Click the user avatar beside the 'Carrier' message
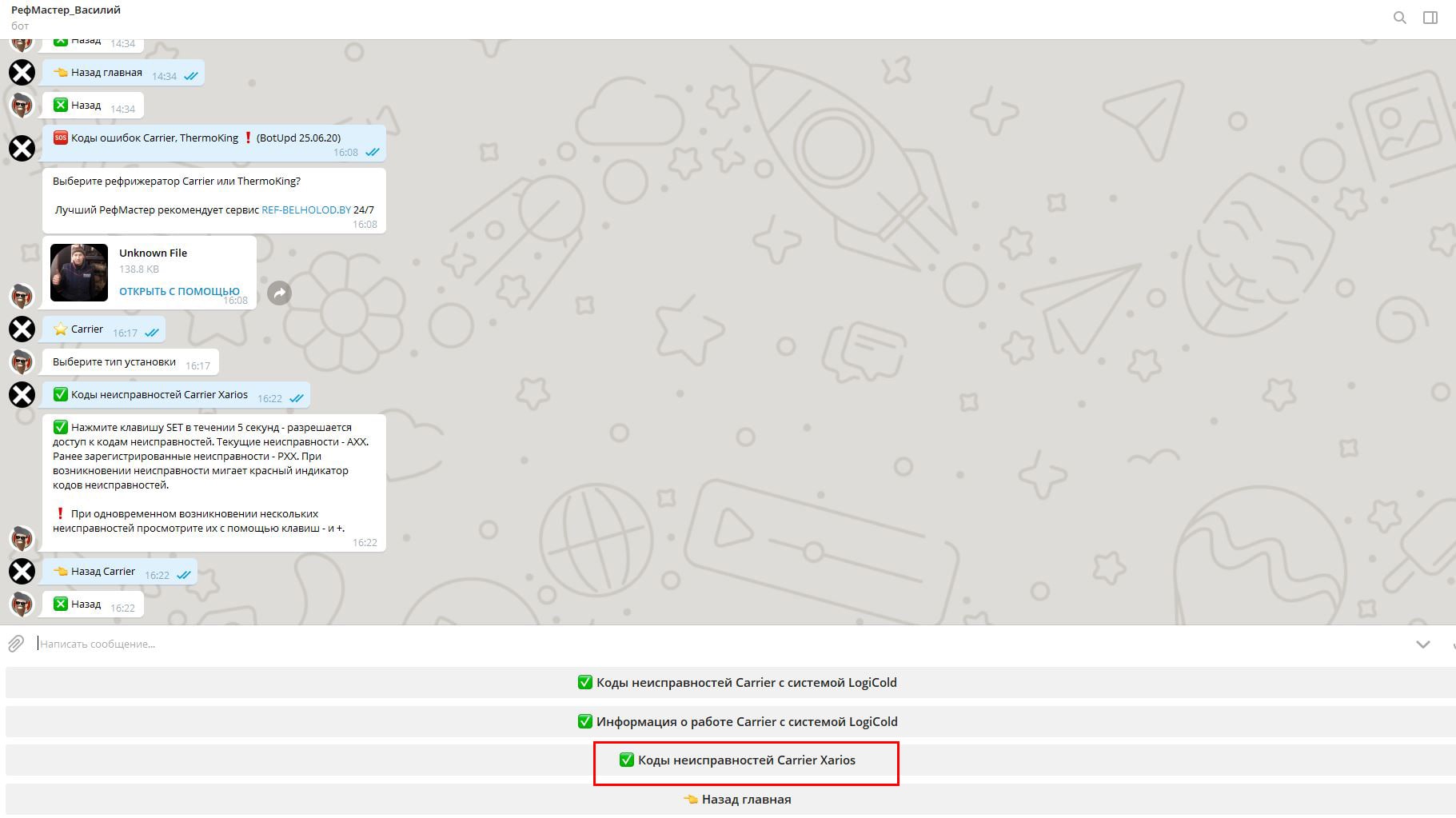Screen dimensions: 1456x818 pyautogui.click(x=22, y=329)
